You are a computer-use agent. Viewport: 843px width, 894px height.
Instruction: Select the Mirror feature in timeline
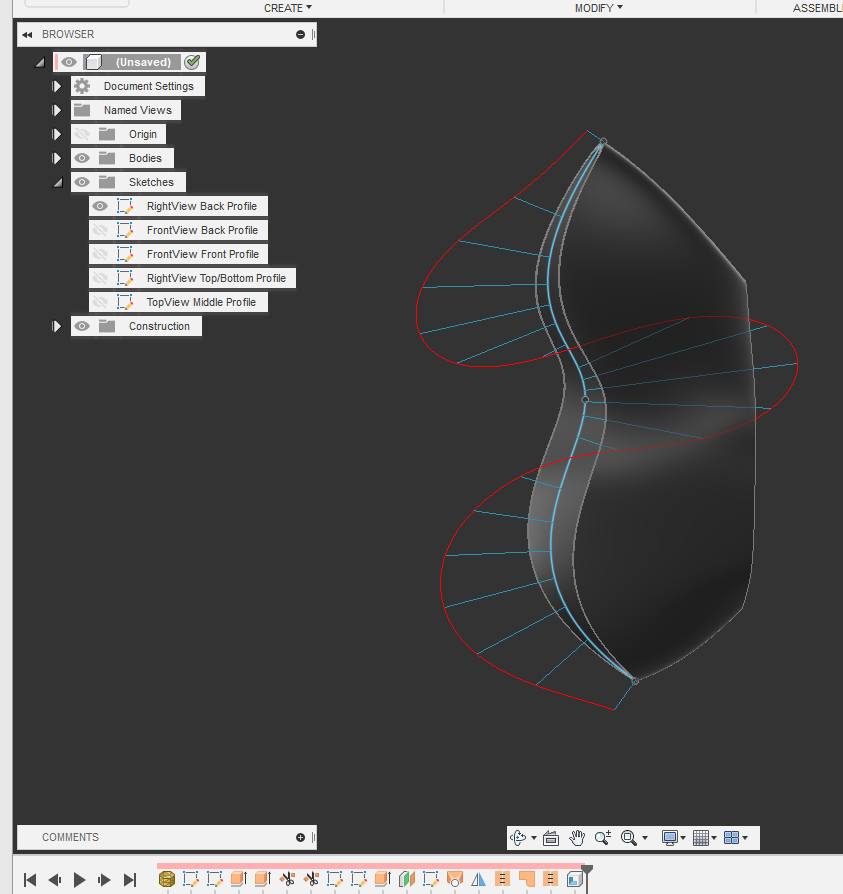click(478, 879)
